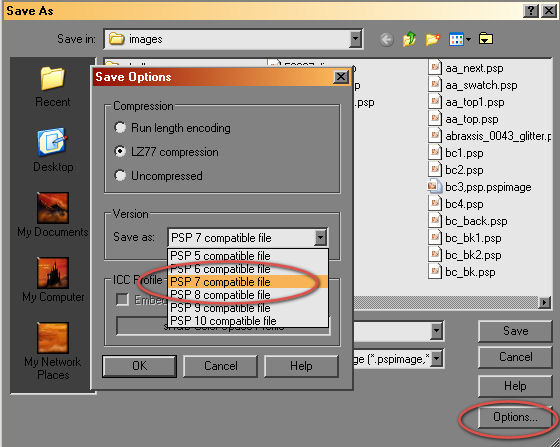Screen dimensions: 560x447
Task: Open the My Documents shortcut
Action: pyautogui.click(x=52, y=215)
